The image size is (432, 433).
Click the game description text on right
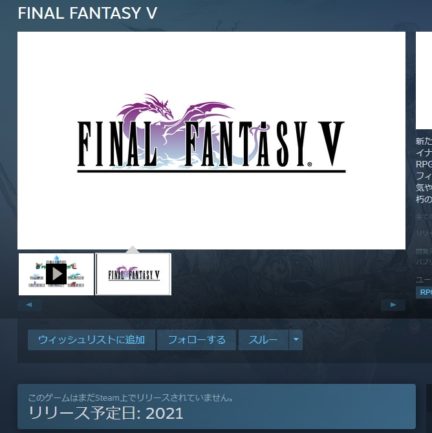(x=424, y=170)
